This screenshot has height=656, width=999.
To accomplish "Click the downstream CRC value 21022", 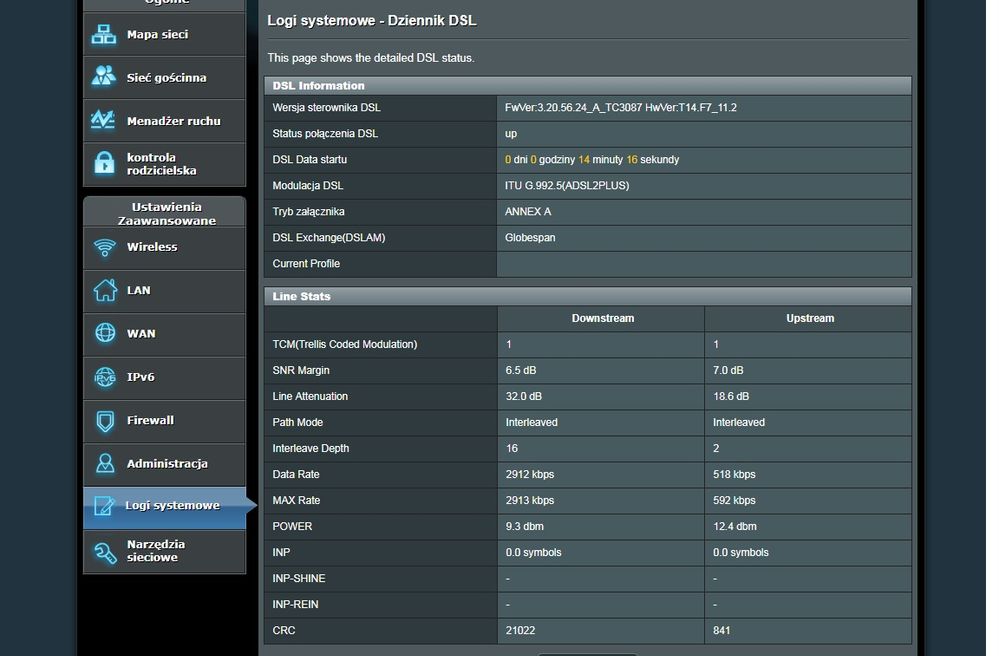I will pyautogui.click(x=520, y=630).
